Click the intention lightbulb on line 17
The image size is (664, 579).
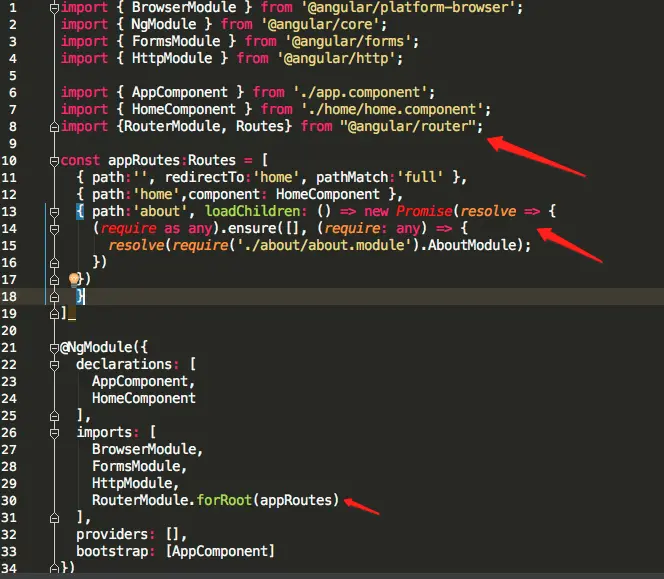tap(74, 280)
